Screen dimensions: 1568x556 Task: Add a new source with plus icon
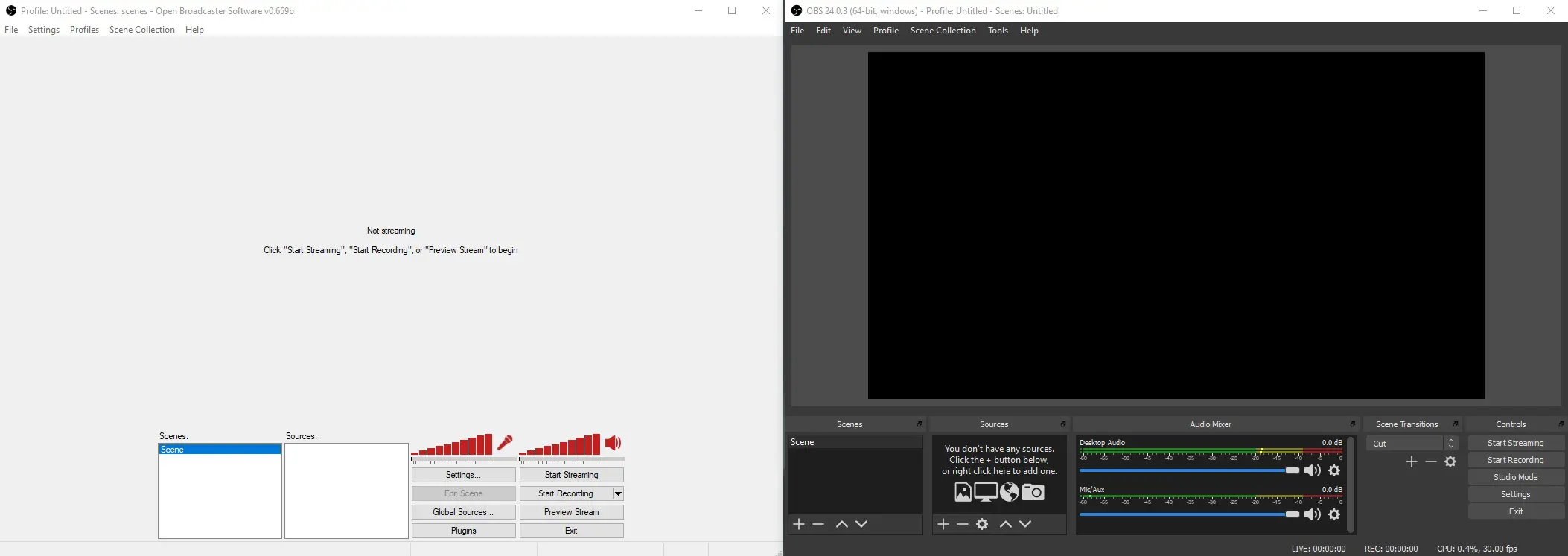tap(943, 525)
